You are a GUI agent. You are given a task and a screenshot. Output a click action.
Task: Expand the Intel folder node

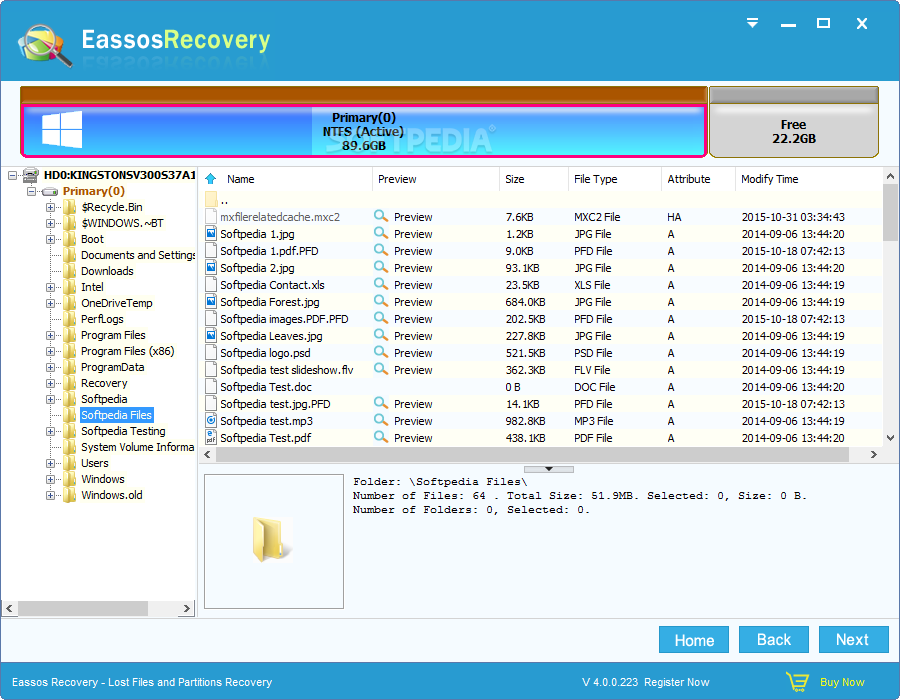click(x=51, y=287)
